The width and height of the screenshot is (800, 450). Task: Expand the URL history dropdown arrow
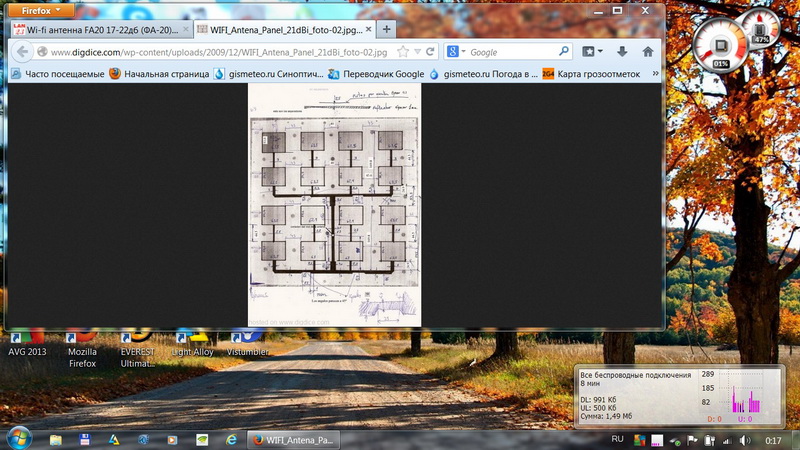click(417, 52)
